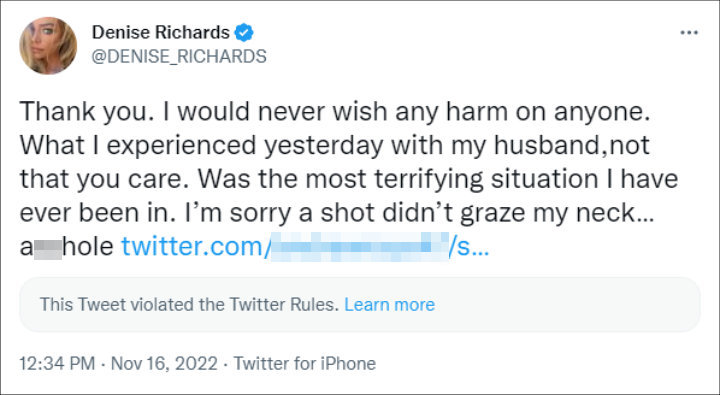The width and height of the screenshot is (720, 395).
Task: Click "This Tweet violated the Twitter Rules" text
Action: point(189,305)
